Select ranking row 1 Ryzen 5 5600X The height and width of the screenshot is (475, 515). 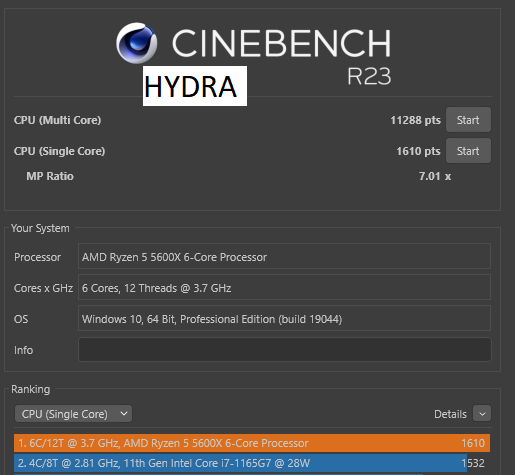click(x=252, y=443)
